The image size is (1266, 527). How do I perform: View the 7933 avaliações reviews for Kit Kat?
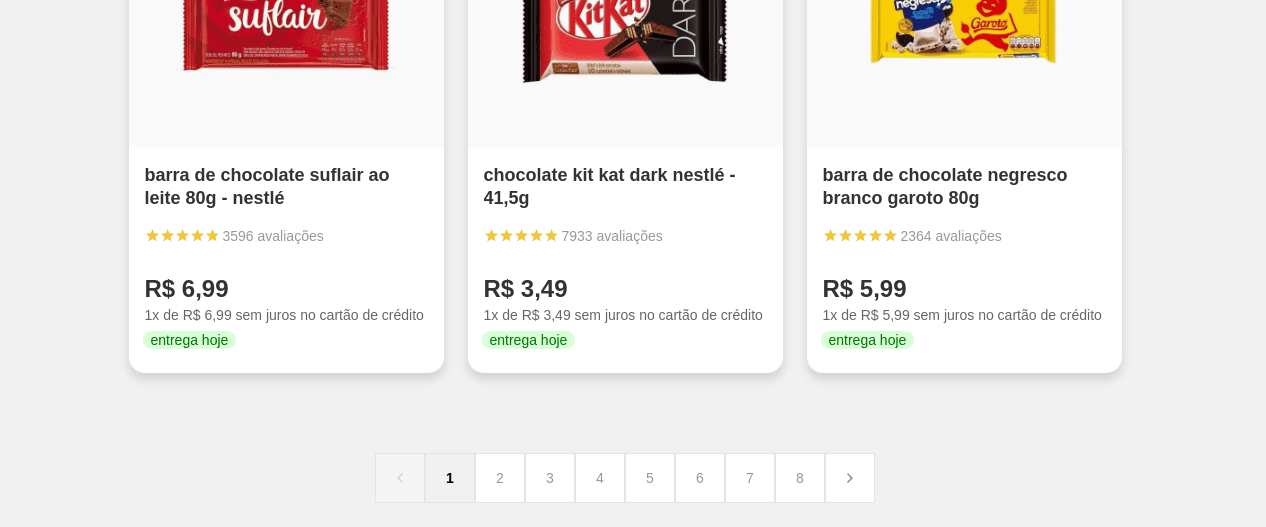tap(612, 236)
